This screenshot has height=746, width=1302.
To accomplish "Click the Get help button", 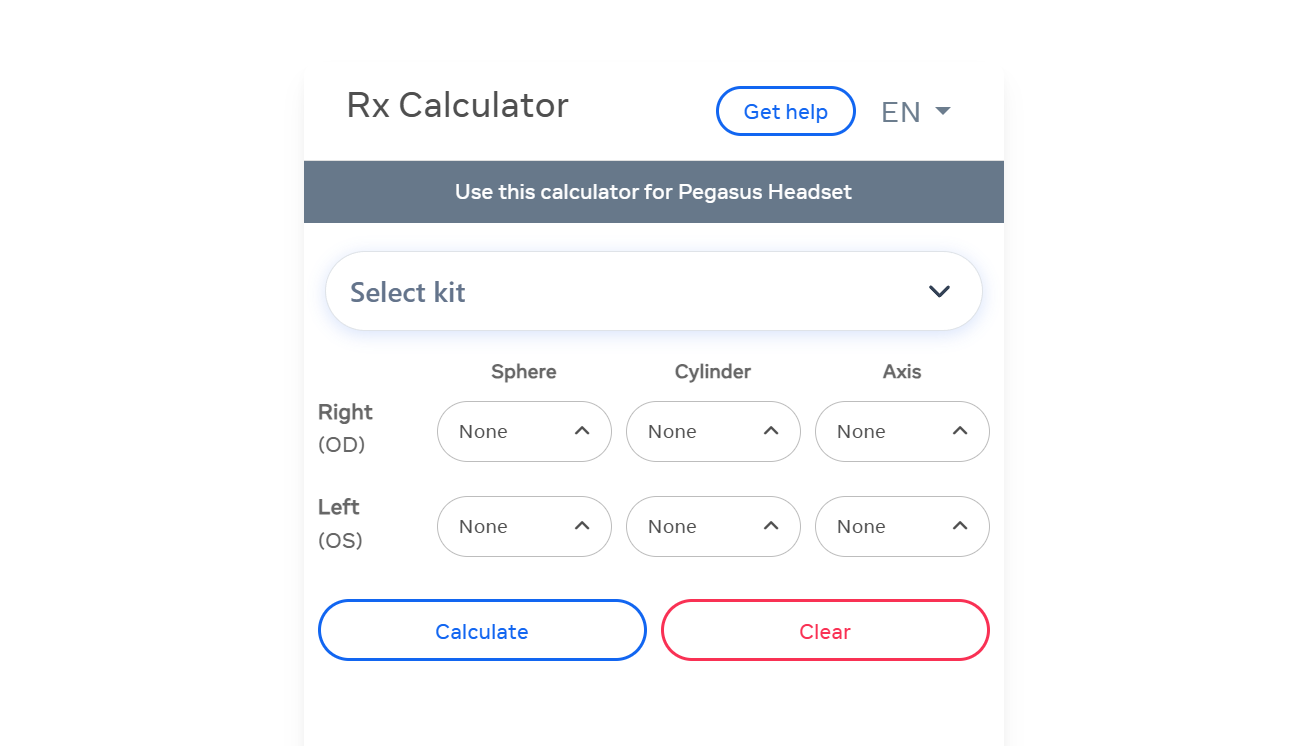I will pos(786,111).
